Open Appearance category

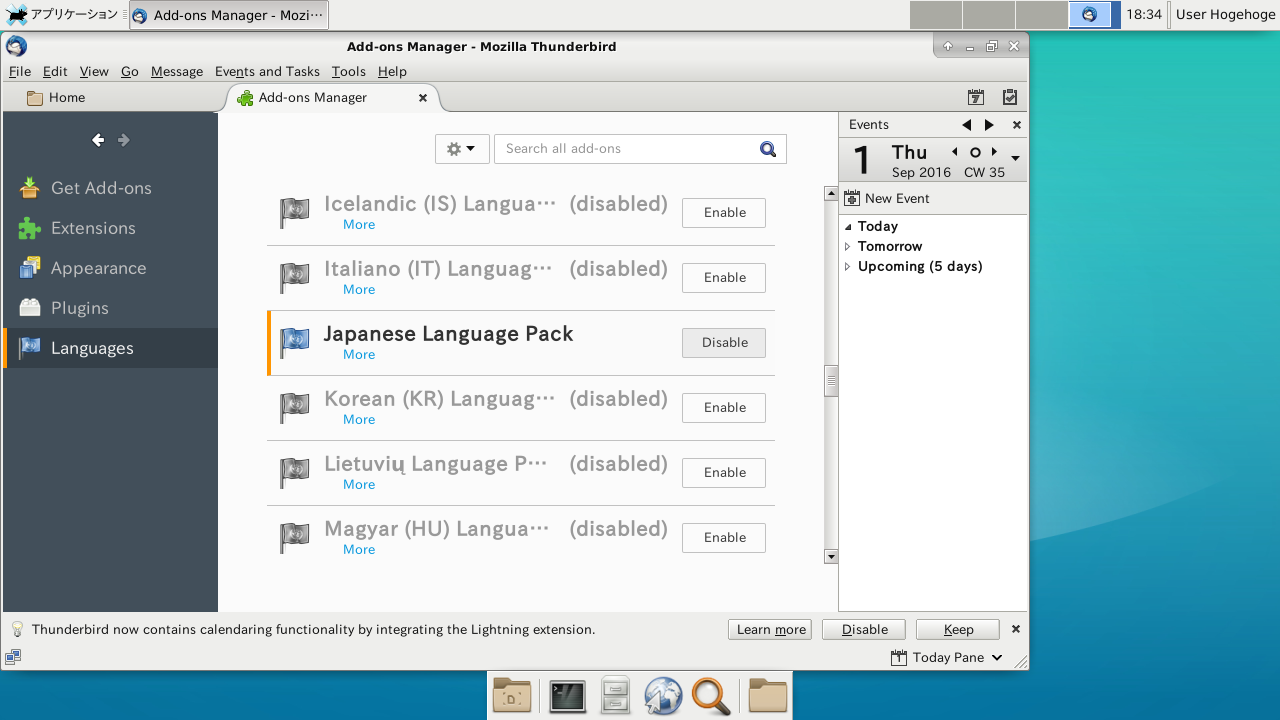pos(110,268)
